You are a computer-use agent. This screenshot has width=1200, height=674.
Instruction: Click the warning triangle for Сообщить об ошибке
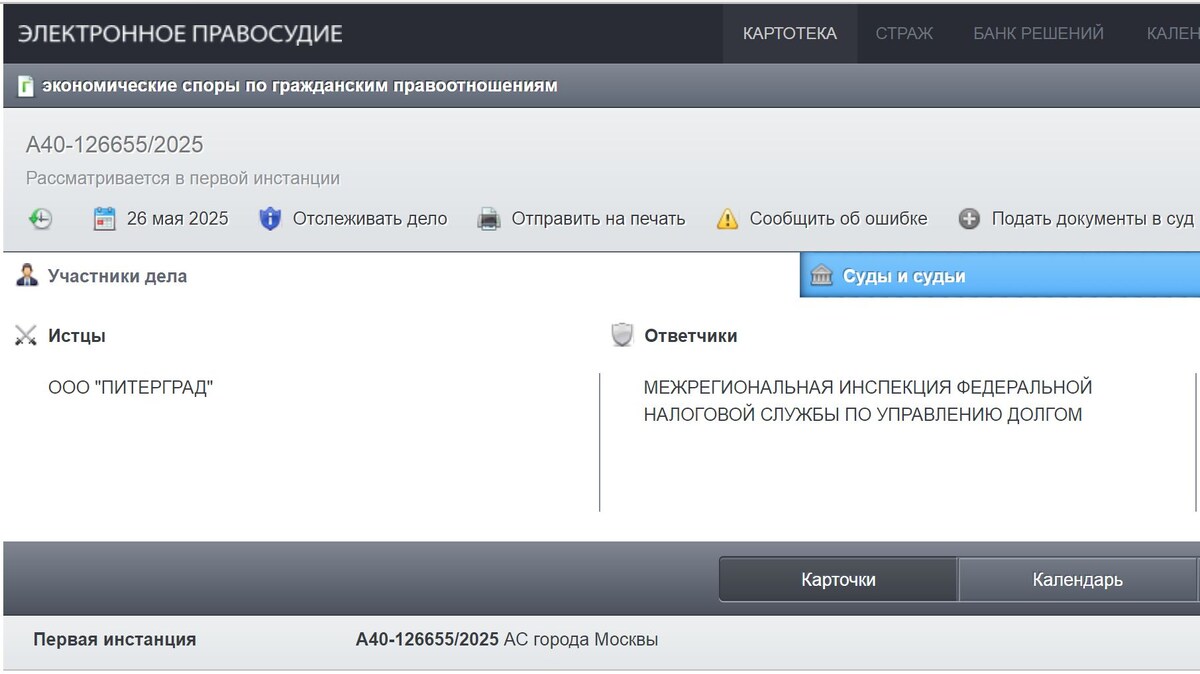tap(726, 218)
